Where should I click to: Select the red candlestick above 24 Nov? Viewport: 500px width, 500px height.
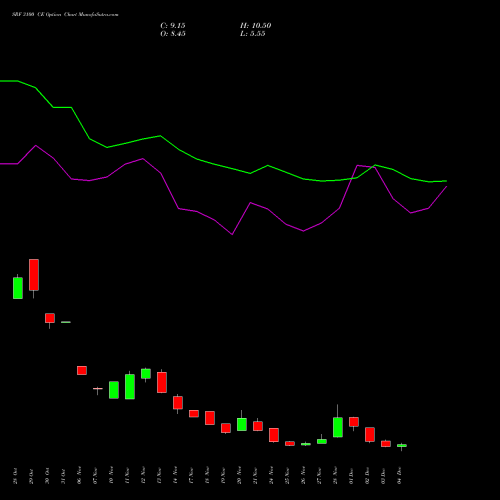(274, 435)
